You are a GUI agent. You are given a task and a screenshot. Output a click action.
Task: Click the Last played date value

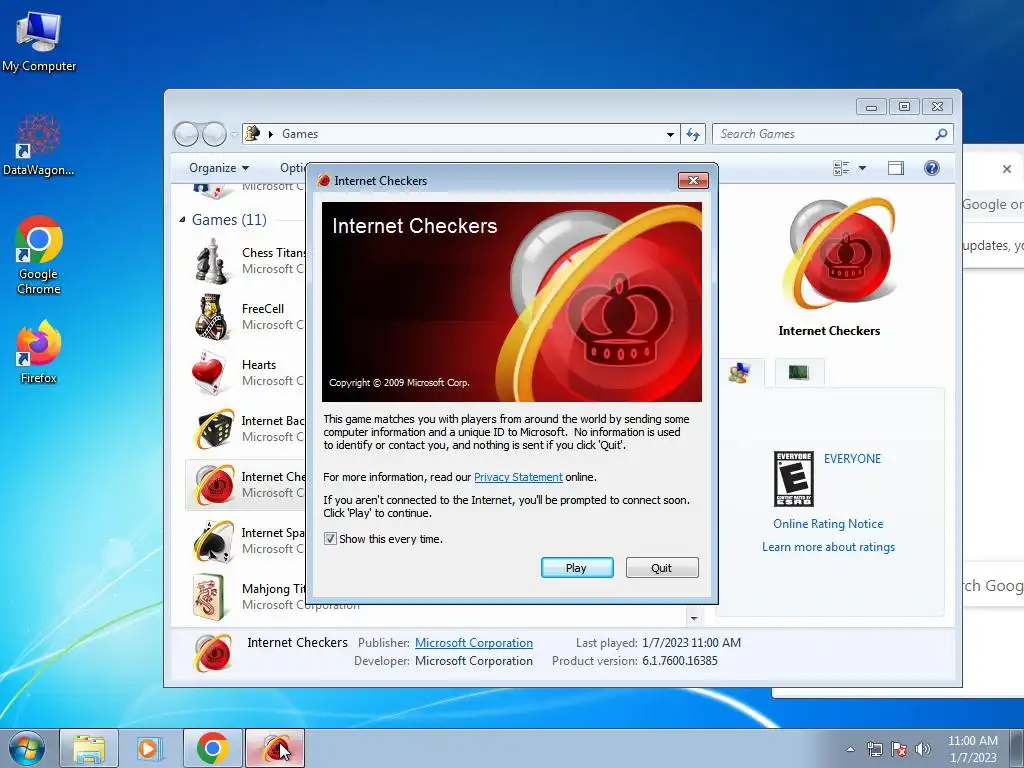pos(692,643)
